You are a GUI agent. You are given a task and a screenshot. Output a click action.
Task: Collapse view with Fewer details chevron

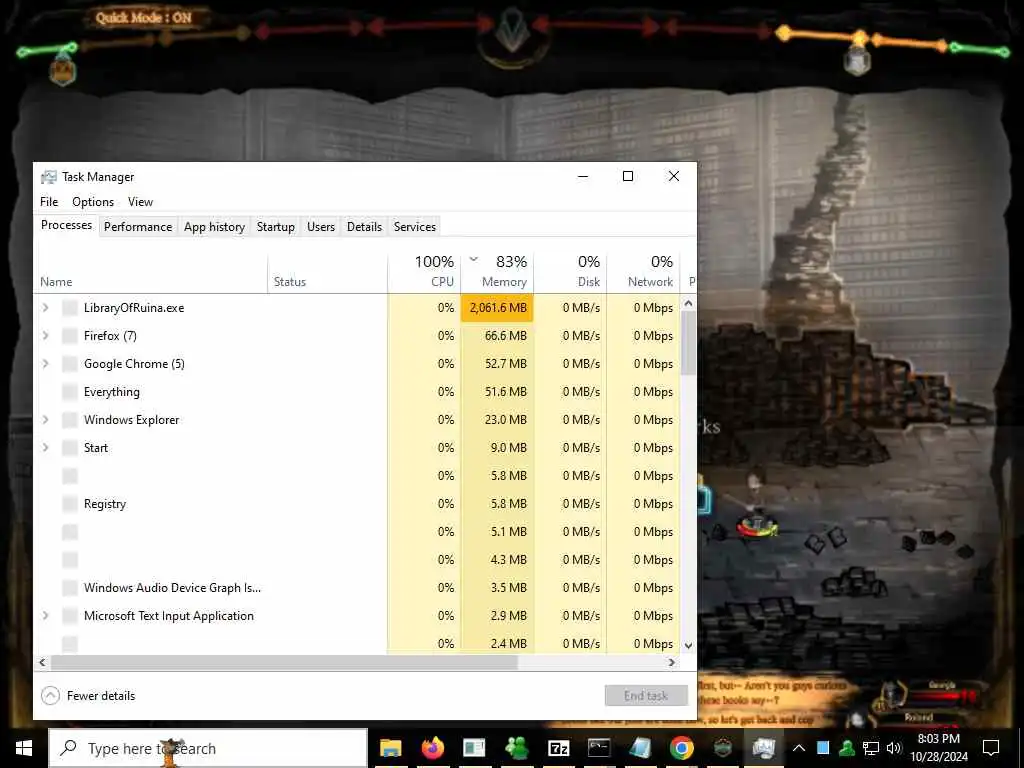[x=50, y=696]
